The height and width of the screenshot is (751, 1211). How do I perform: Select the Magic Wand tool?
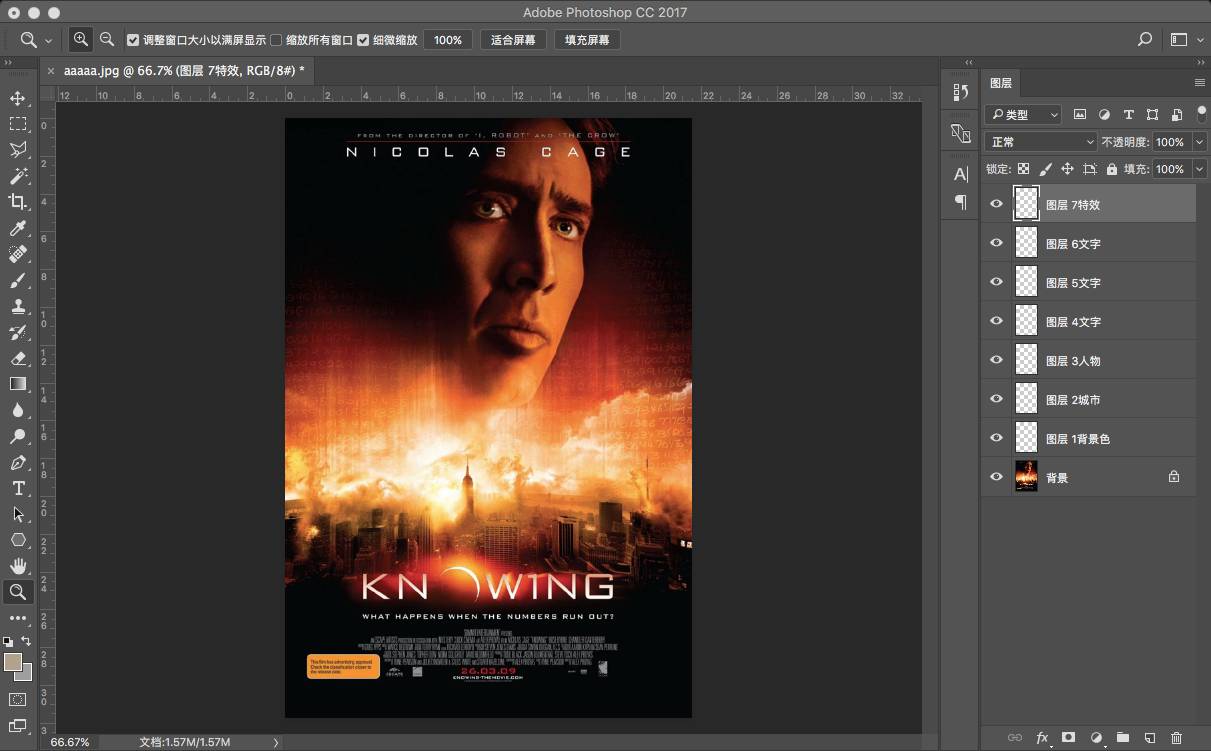point(18,176)
